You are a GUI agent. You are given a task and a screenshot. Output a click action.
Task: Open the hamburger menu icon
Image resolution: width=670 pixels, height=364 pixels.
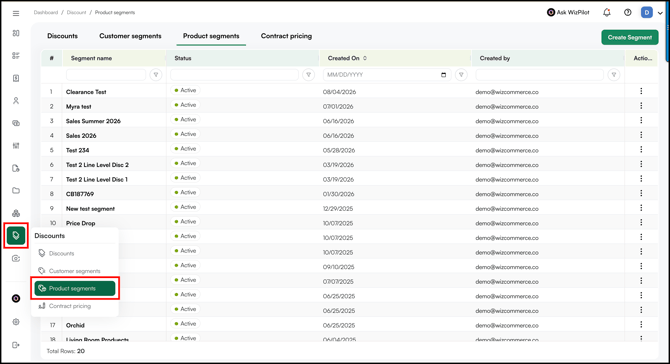(x=16, y=14)
